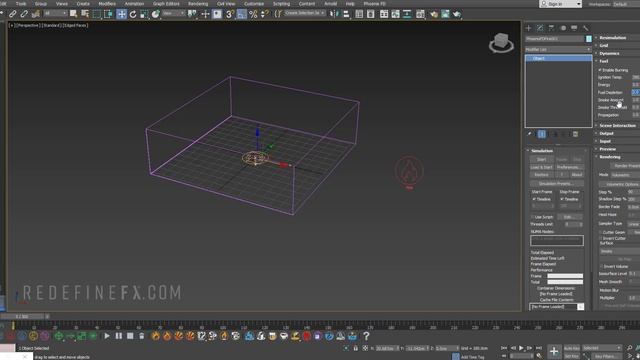
Task: Expand the Resimulation rollout
Action: [x=612, y=38]
